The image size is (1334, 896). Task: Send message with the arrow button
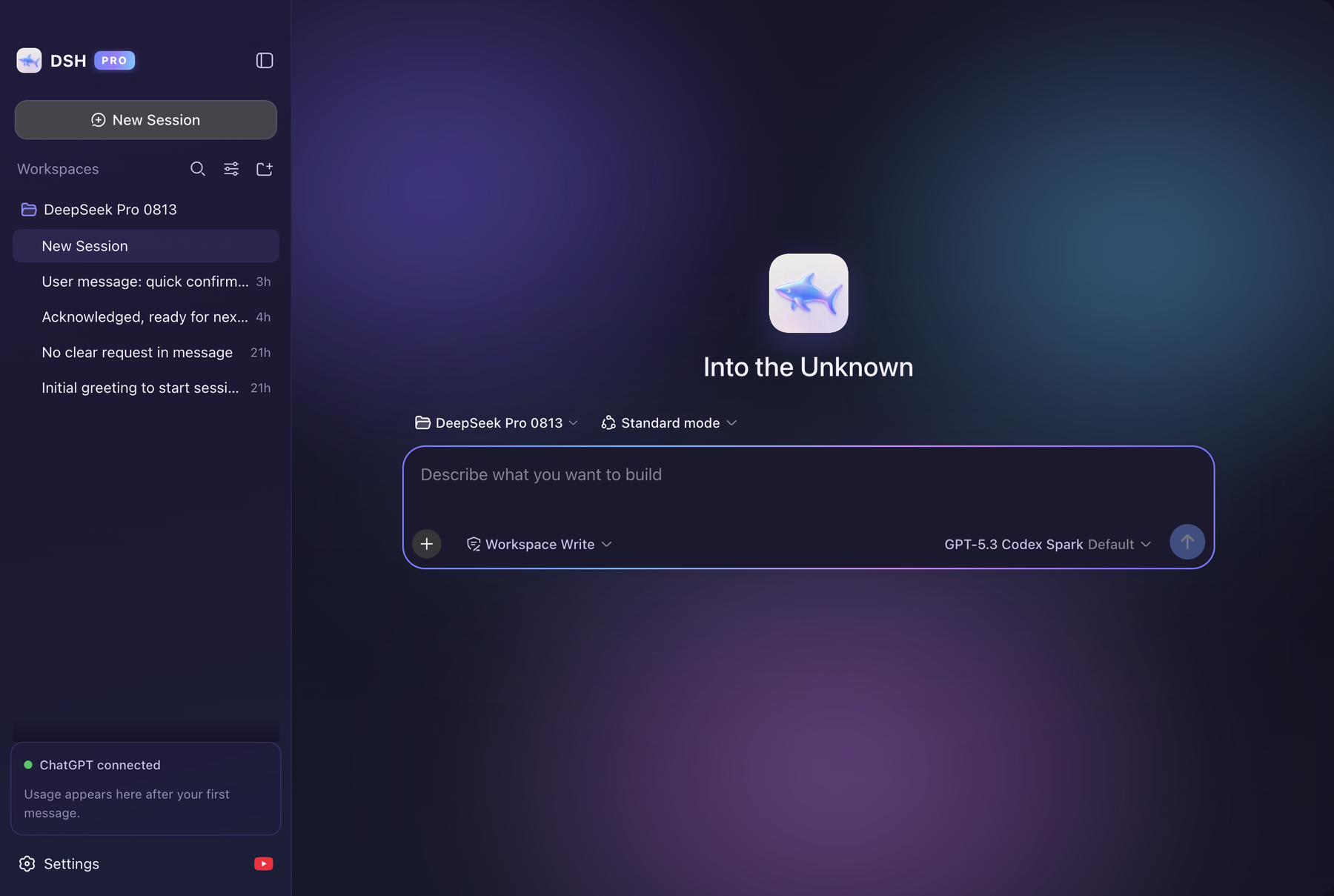(x=1187, y=542)
